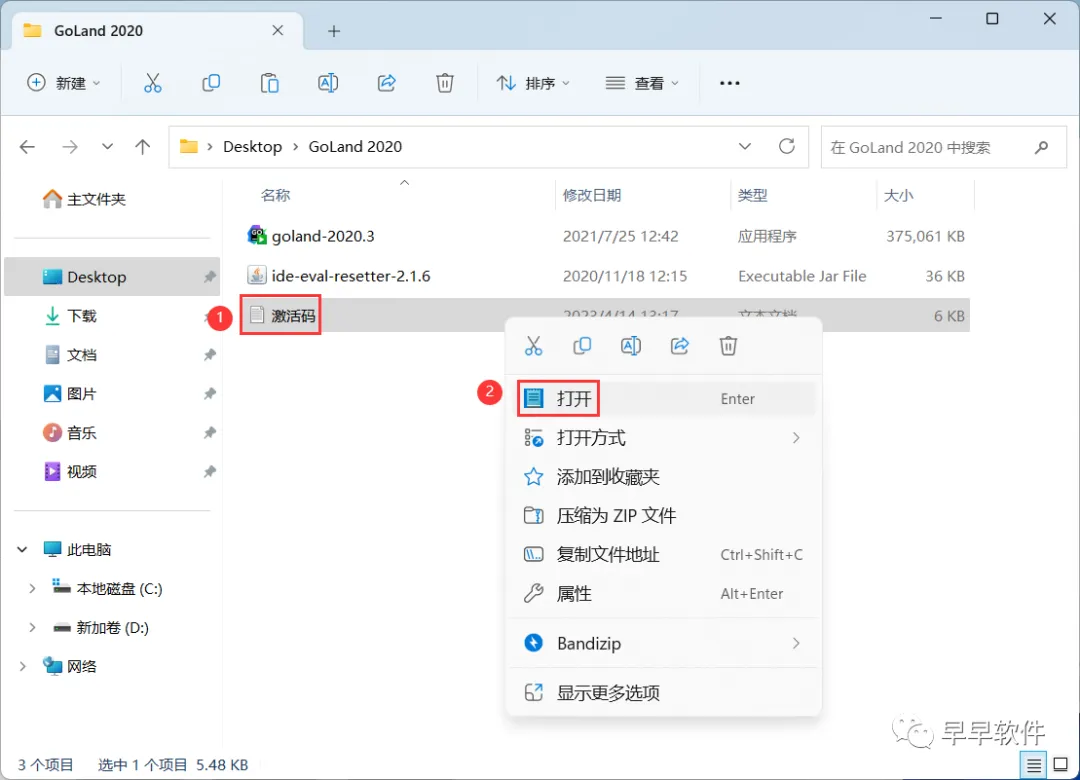
Task: Sort by the 名称 column header
Action: point(276,196)
